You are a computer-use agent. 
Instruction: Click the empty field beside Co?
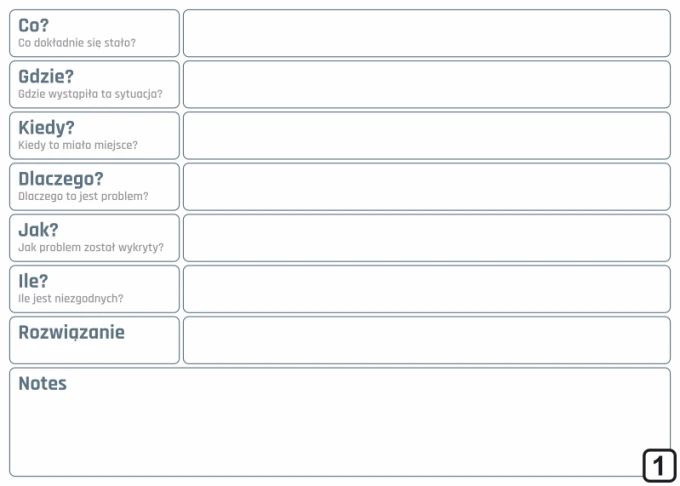[427, 33]
